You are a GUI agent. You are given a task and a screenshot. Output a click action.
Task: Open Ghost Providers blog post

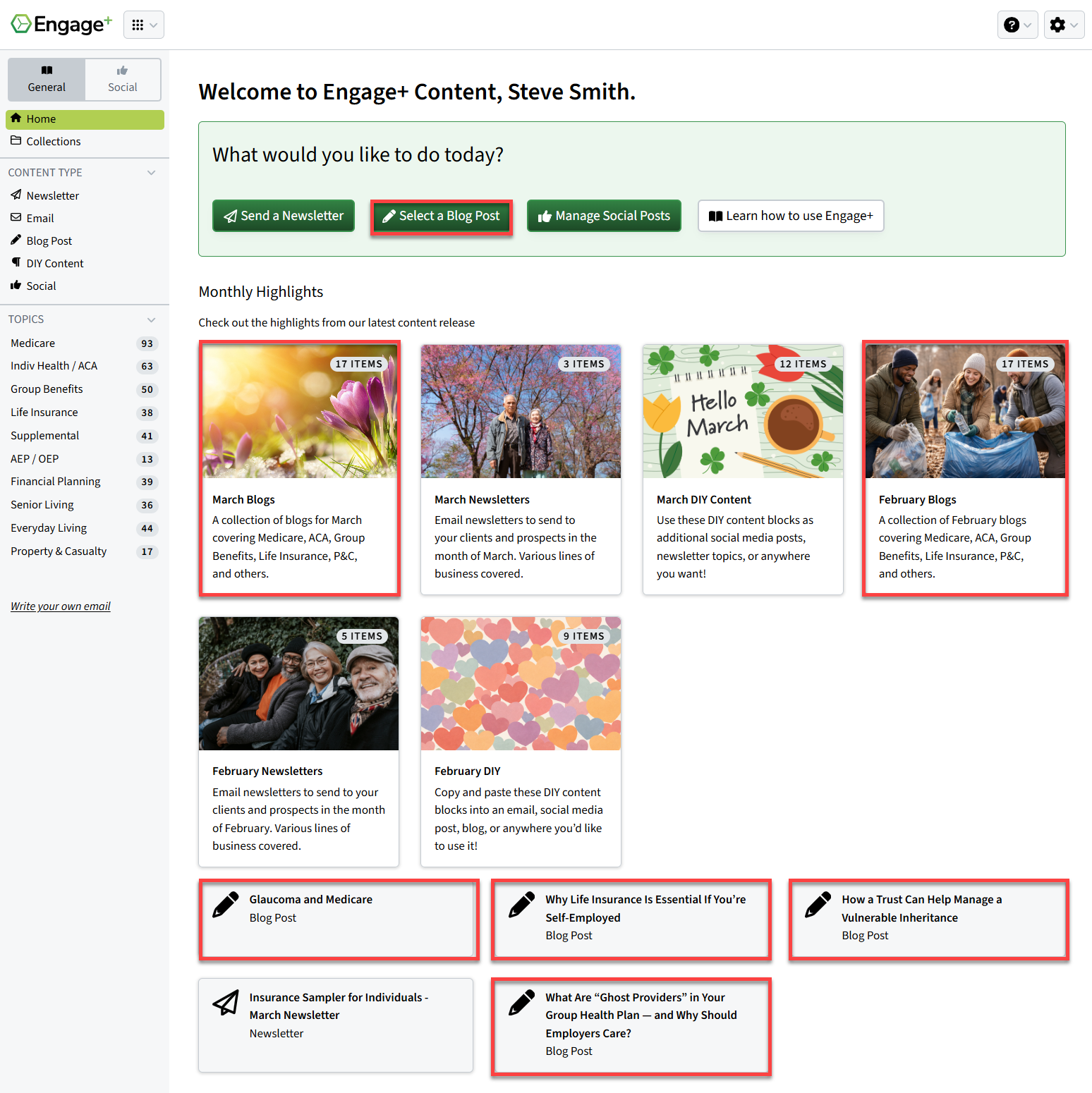tap(631, 1027)
